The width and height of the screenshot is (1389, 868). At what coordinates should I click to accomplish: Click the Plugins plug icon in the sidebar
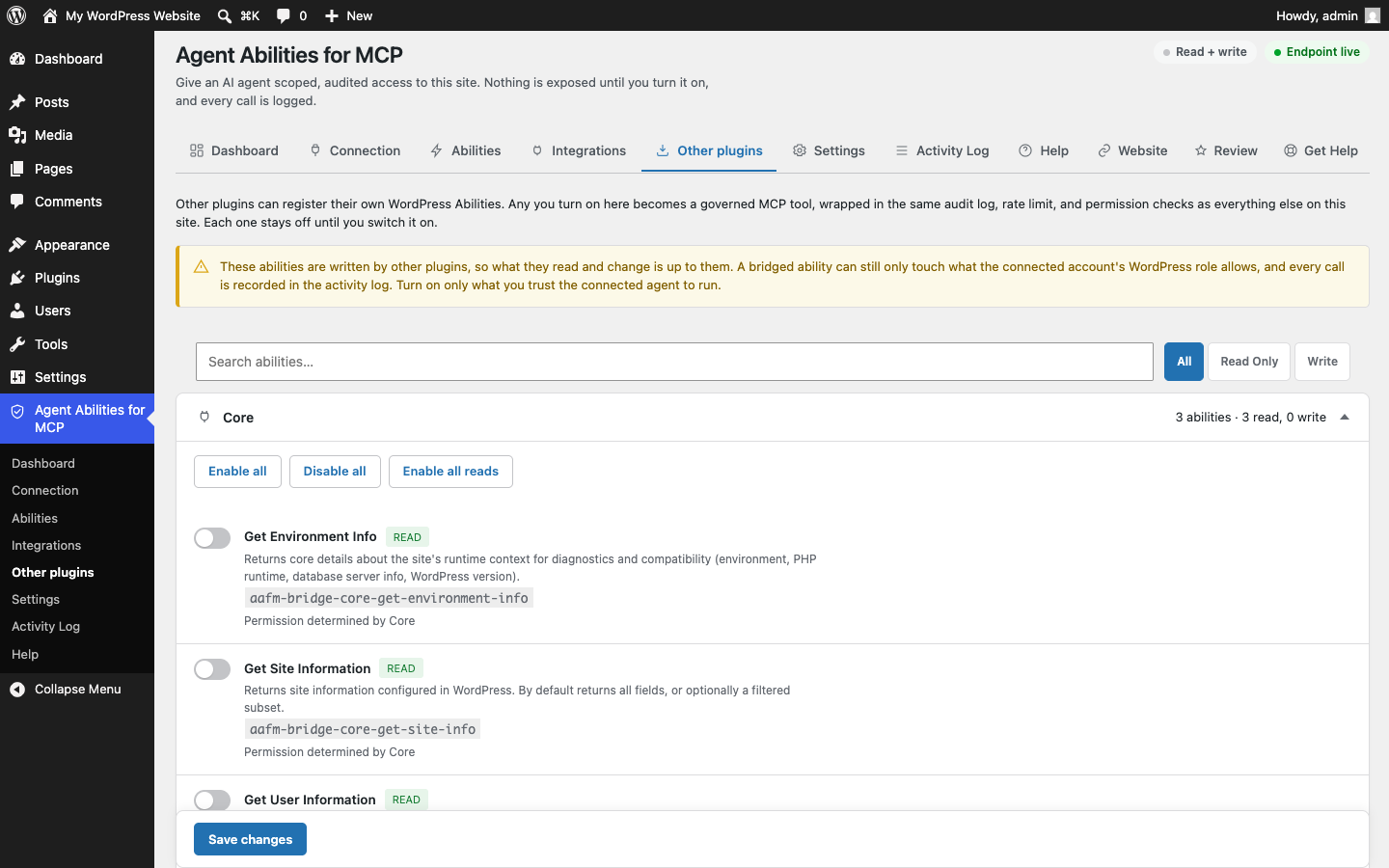point(17,278)
